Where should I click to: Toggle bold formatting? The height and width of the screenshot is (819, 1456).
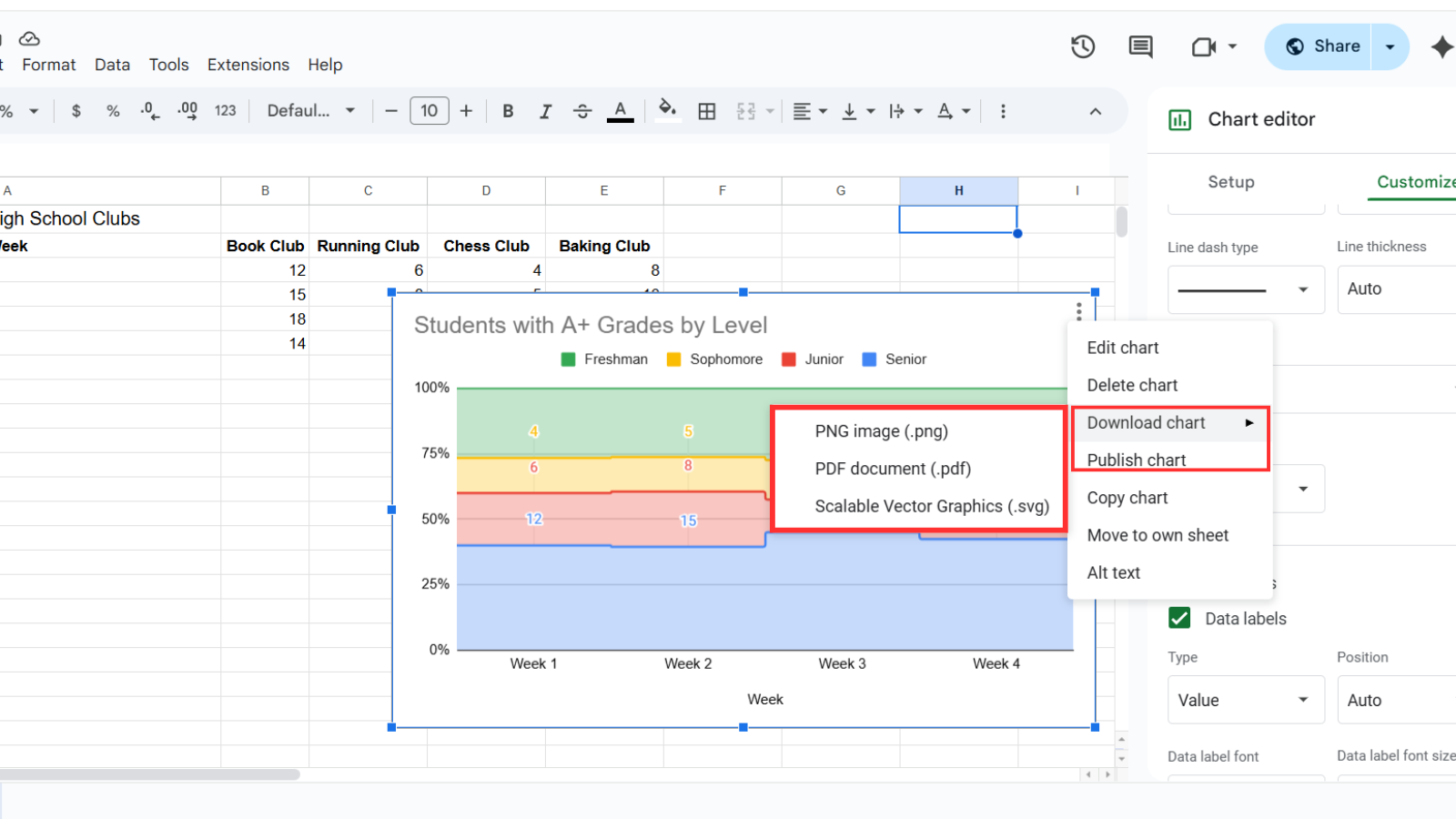(508, 111)
